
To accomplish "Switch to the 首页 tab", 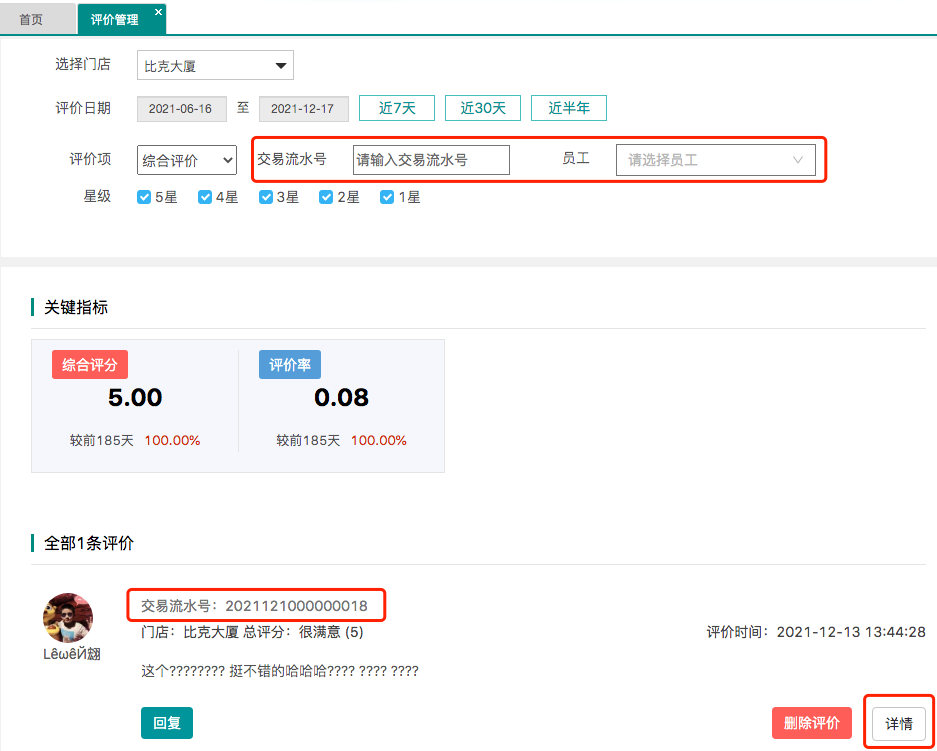I will point(31,19).
